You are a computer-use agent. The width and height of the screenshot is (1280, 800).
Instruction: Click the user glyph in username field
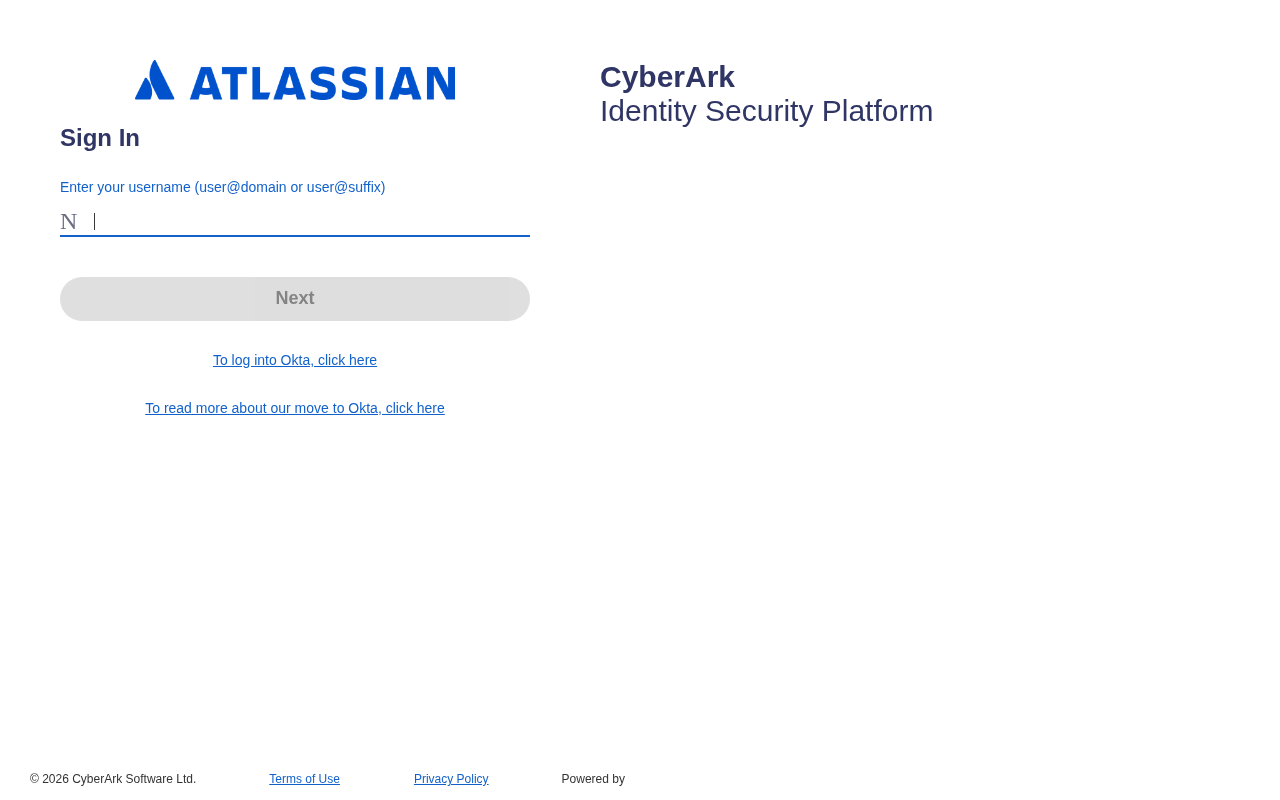tap(68, 222)
